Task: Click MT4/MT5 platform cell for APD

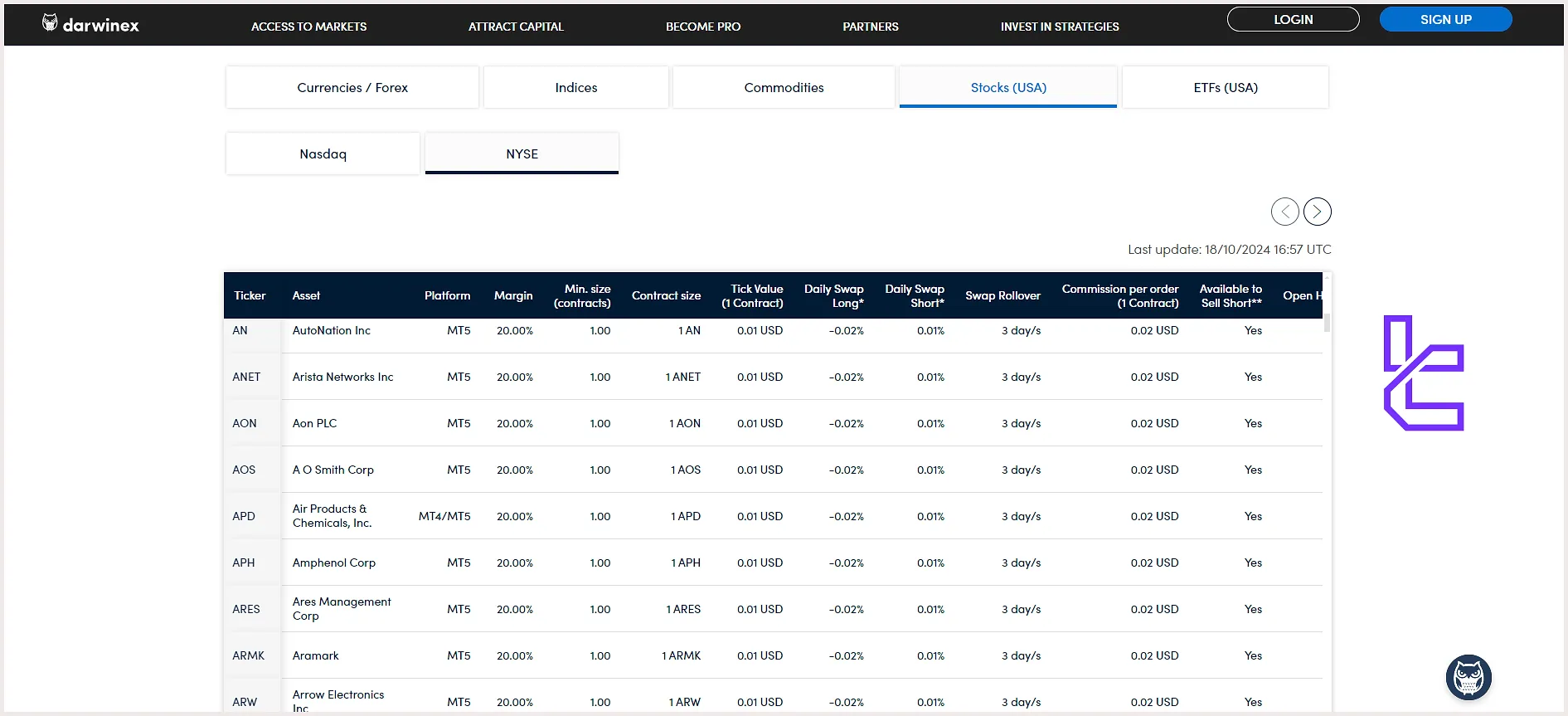Action: click(x=444, y=516)
